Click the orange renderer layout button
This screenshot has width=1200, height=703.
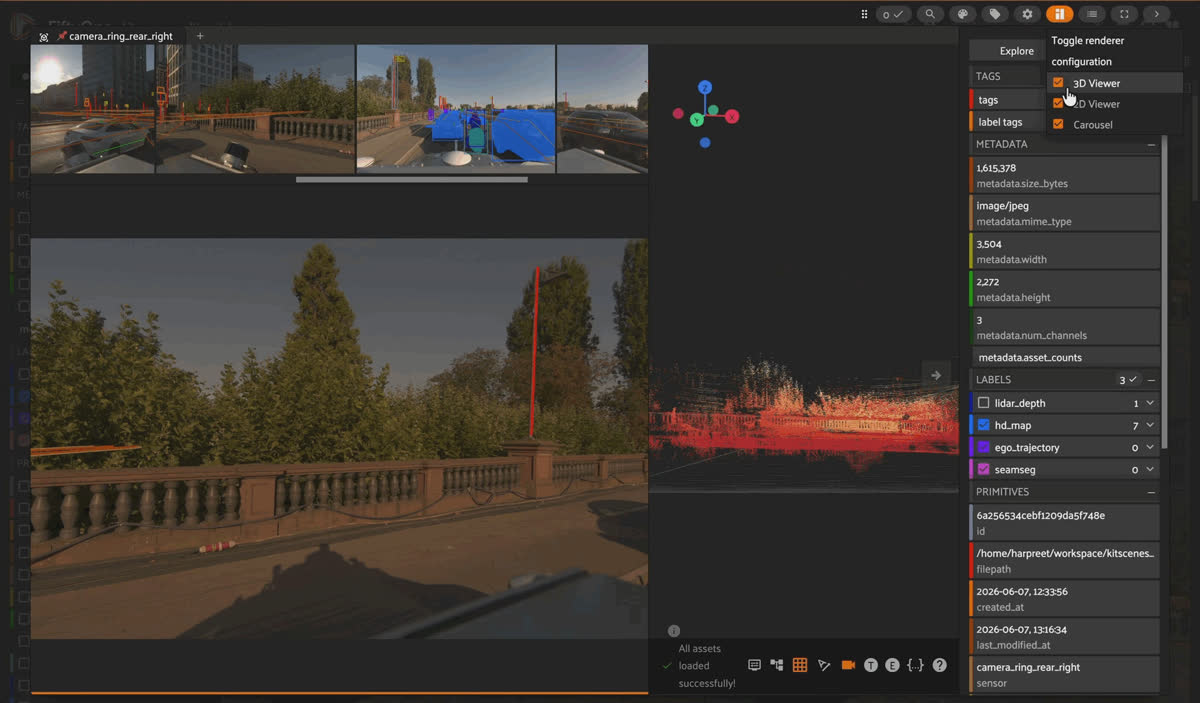[1059, 14]
